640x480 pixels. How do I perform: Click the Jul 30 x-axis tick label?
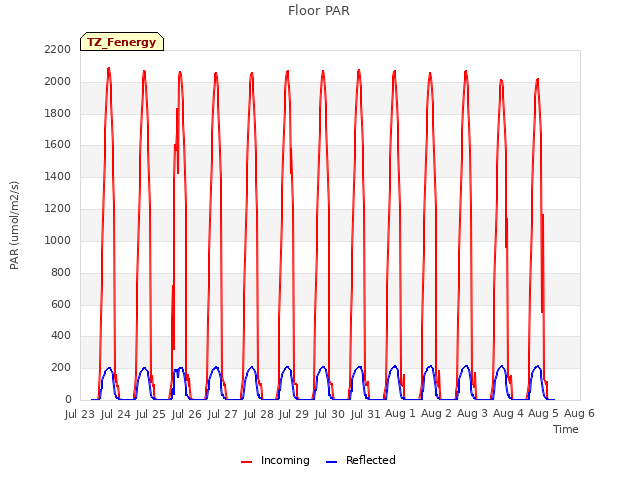coord(330,414)
